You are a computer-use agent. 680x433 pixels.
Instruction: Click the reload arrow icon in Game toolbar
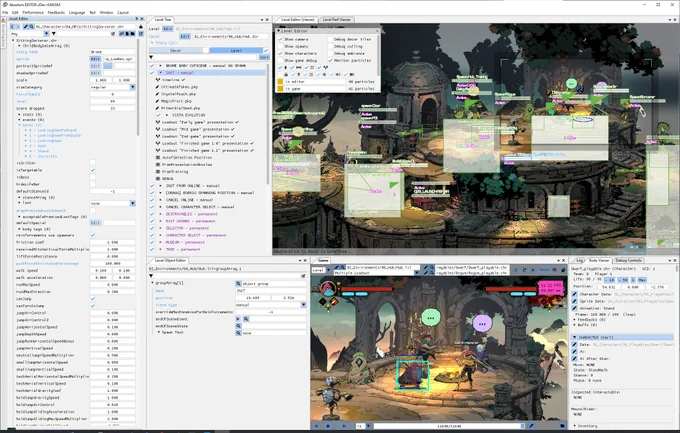(x=525, y=270)
